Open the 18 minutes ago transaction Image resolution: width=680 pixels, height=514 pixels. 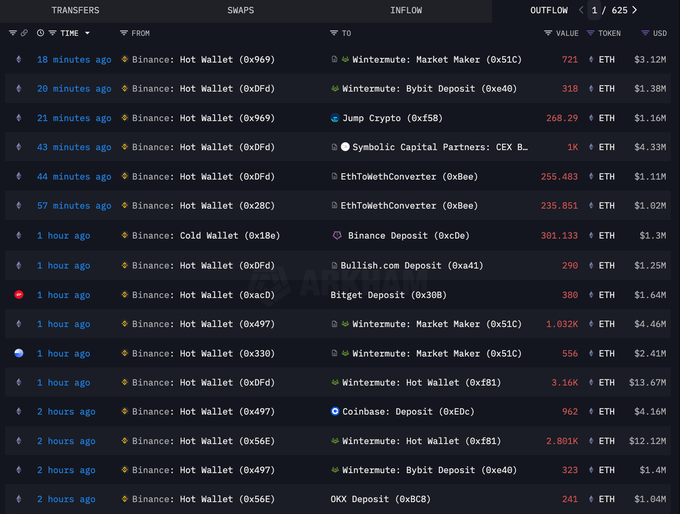click(x=74, y=59)
